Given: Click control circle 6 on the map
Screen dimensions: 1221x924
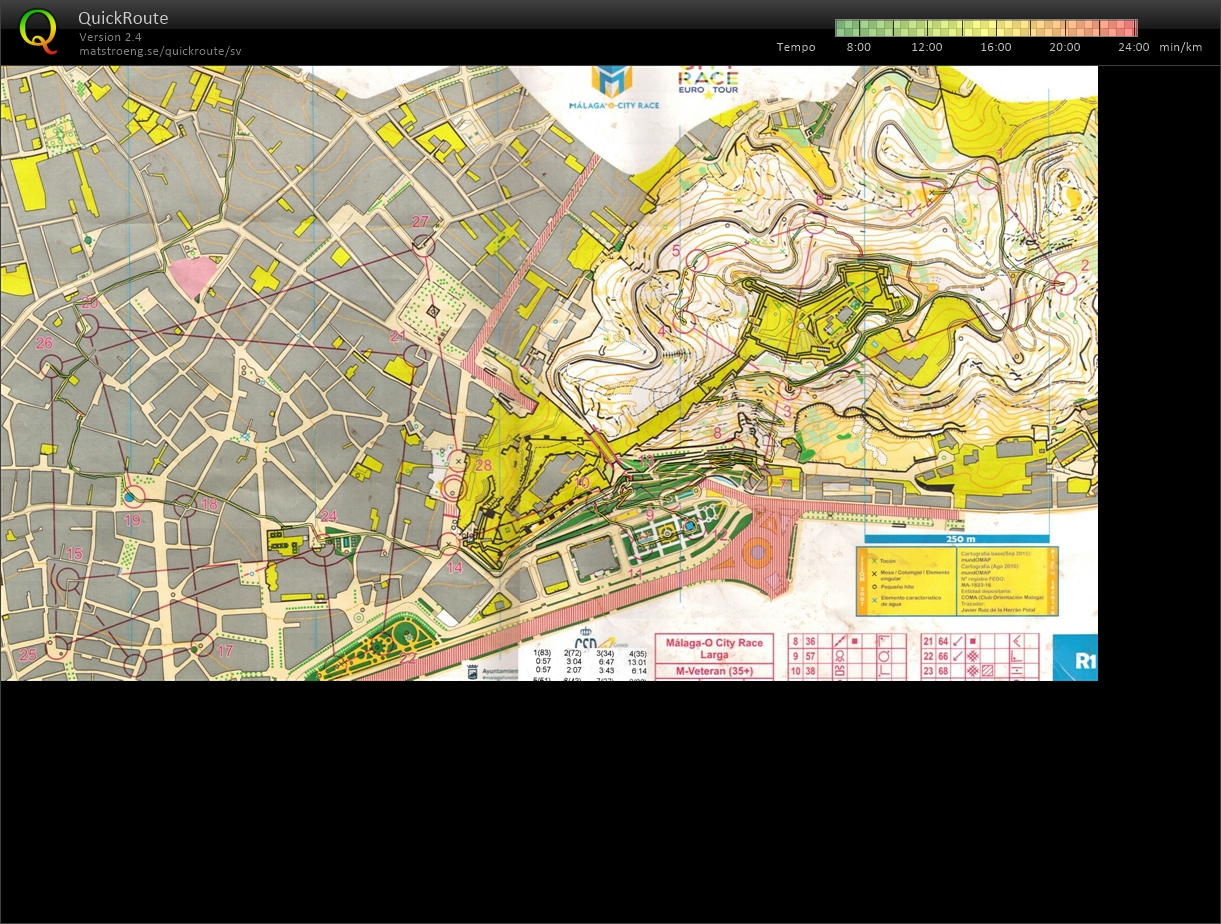Looking at the screenshot, I should coord(814,223).
